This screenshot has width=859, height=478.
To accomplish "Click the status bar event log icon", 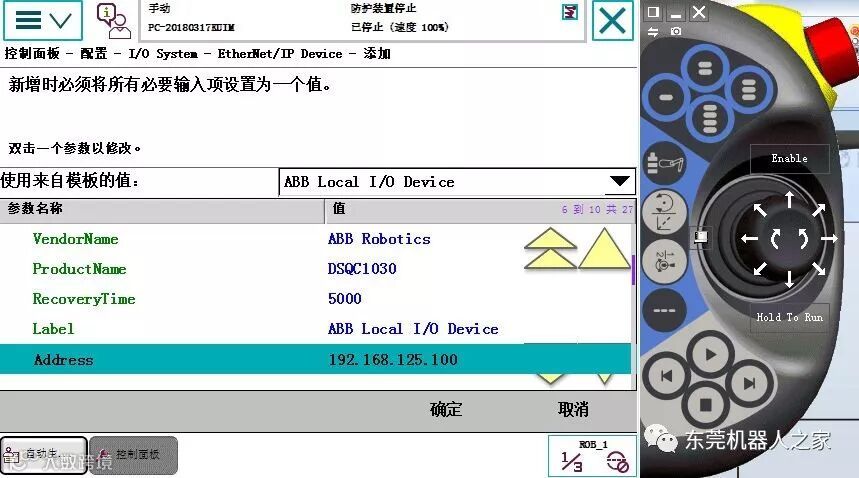I will 570,11.
